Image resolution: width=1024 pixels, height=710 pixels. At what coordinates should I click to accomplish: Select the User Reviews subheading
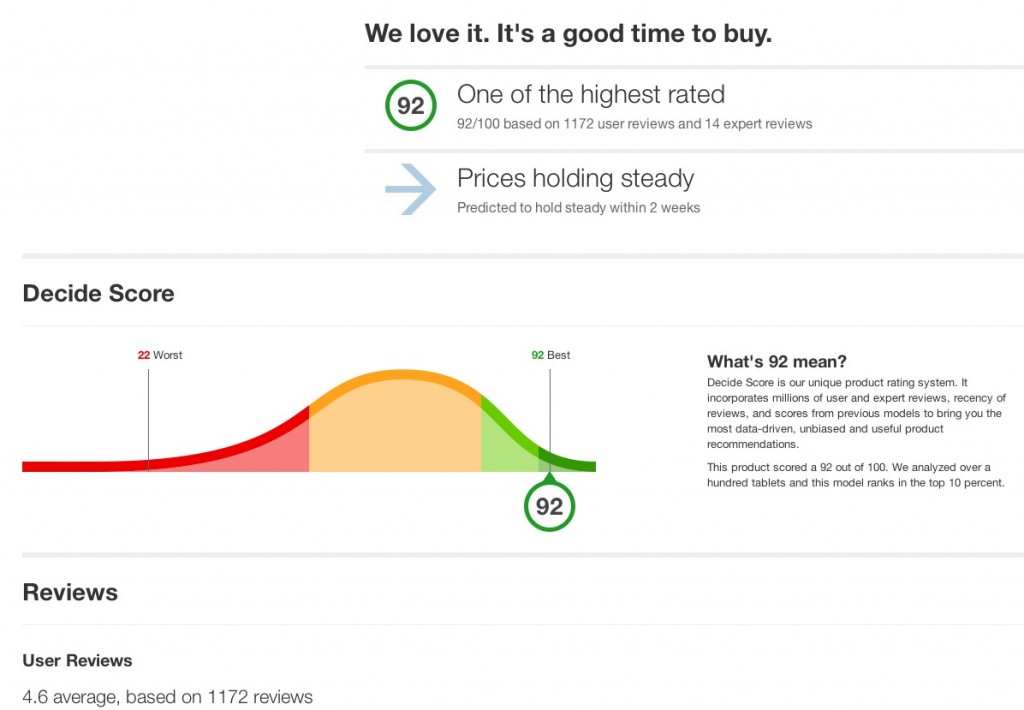tap(78, 660)
